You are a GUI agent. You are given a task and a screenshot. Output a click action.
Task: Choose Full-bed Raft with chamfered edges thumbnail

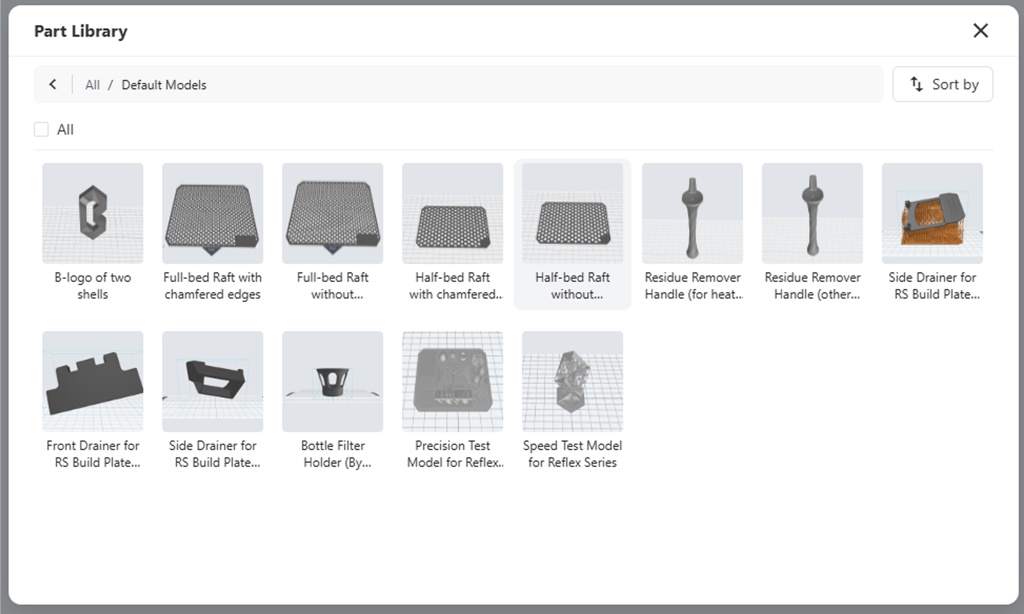click(x=212, y=213)
